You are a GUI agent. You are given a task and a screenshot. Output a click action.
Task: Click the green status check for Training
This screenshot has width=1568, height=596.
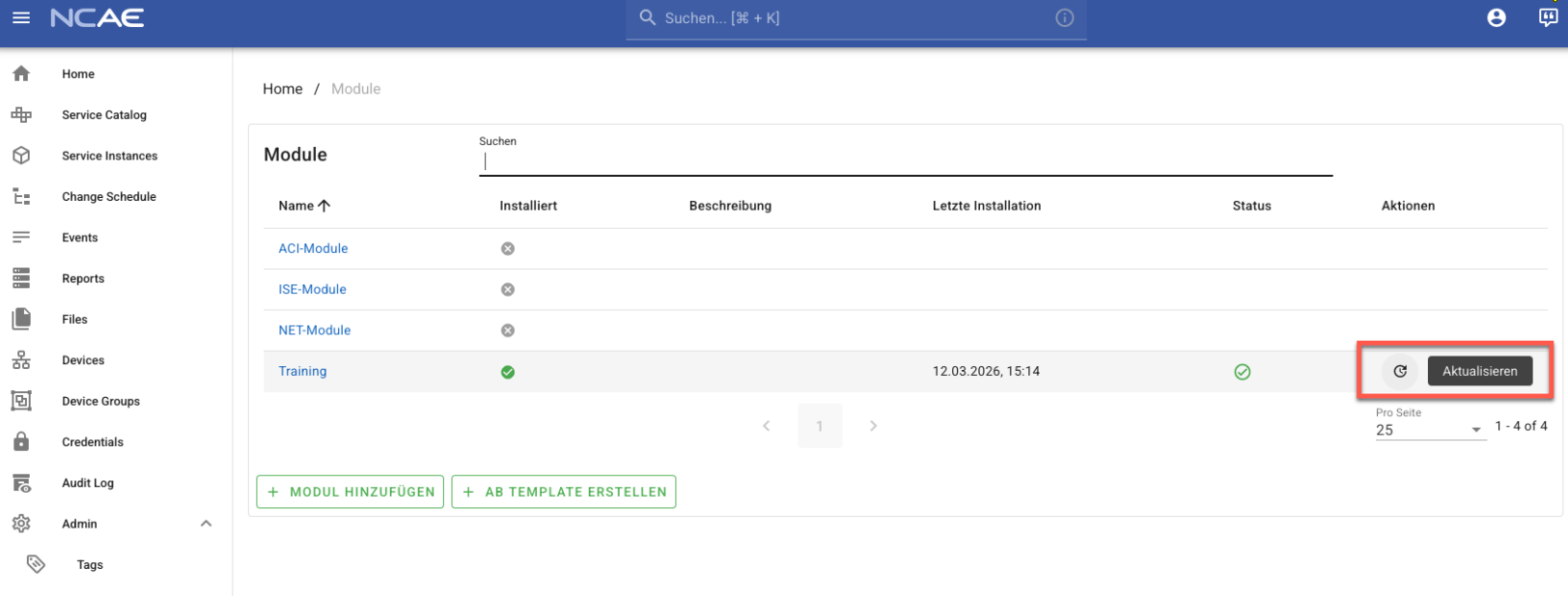pos(1243,372)
